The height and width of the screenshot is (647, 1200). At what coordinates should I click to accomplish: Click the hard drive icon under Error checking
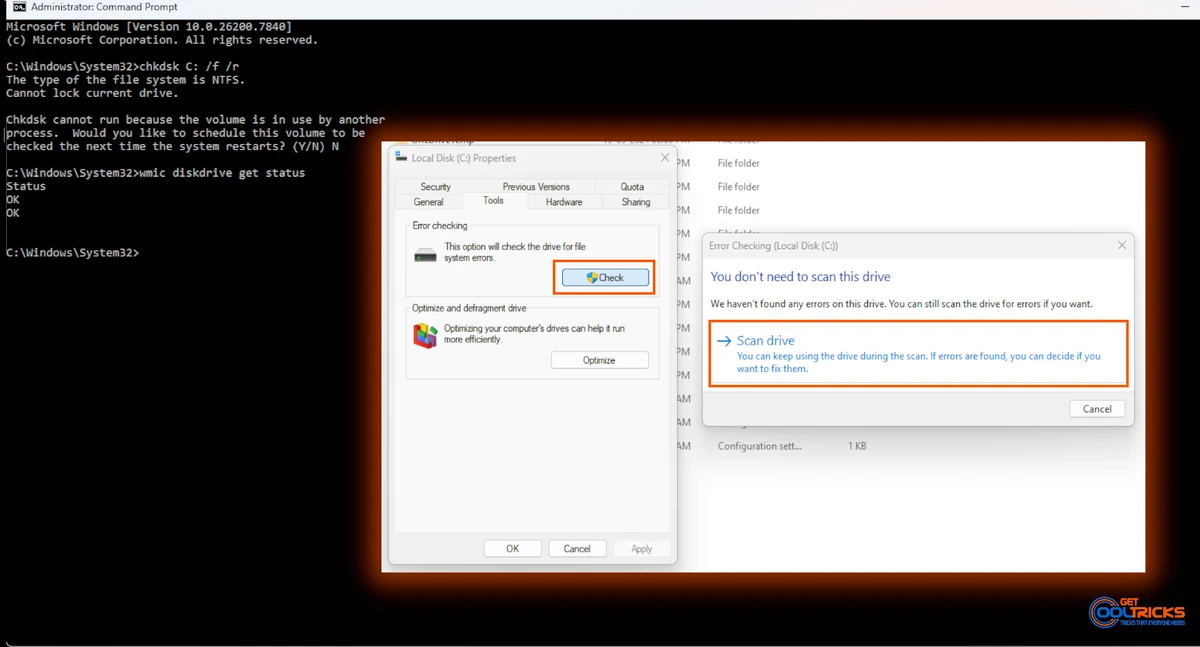coord(425,255)
